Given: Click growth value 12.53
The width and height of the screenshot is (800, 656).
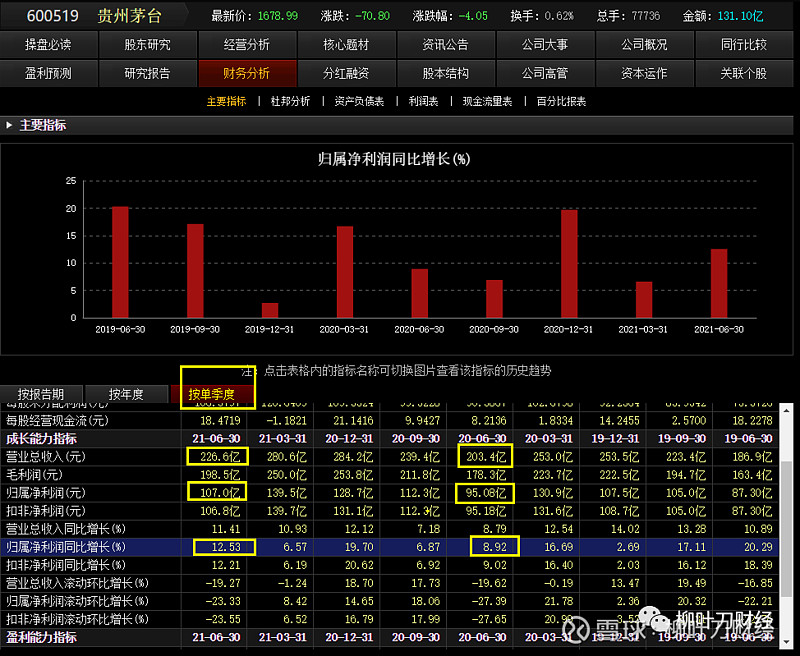Looking at the screenshot, I should pyautogui.click(x=226, y=547).
